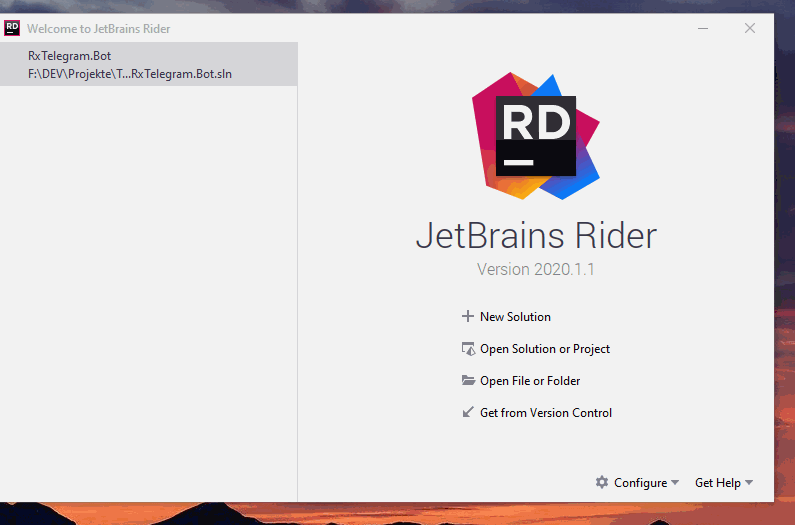
Task: Open Solution or Project
Action: coord(545,349)
